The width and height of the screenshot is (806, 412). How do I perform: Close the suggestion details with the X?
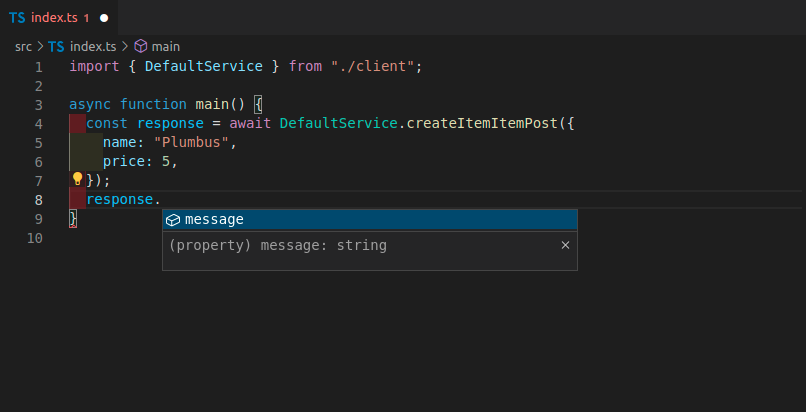tap(565, 245)
